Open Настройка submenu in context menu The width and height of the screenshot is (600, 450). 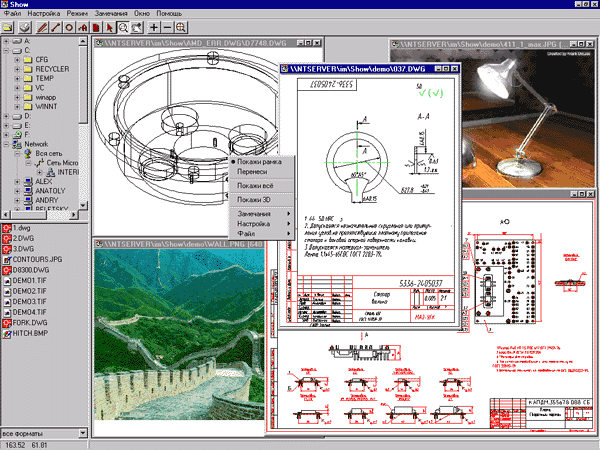click(261, 224)
